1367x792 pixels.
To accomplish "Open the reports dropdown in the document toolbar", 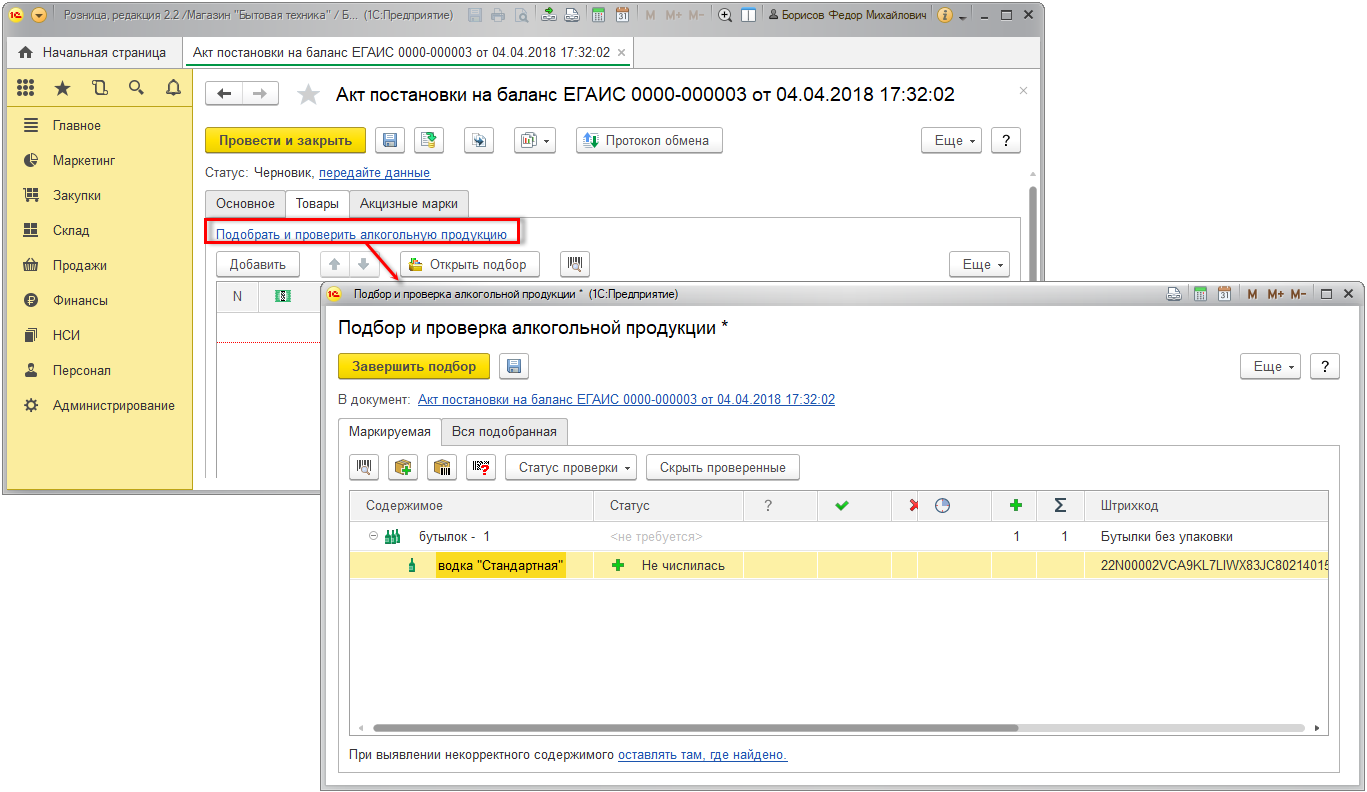I will [x=534, y=141].
